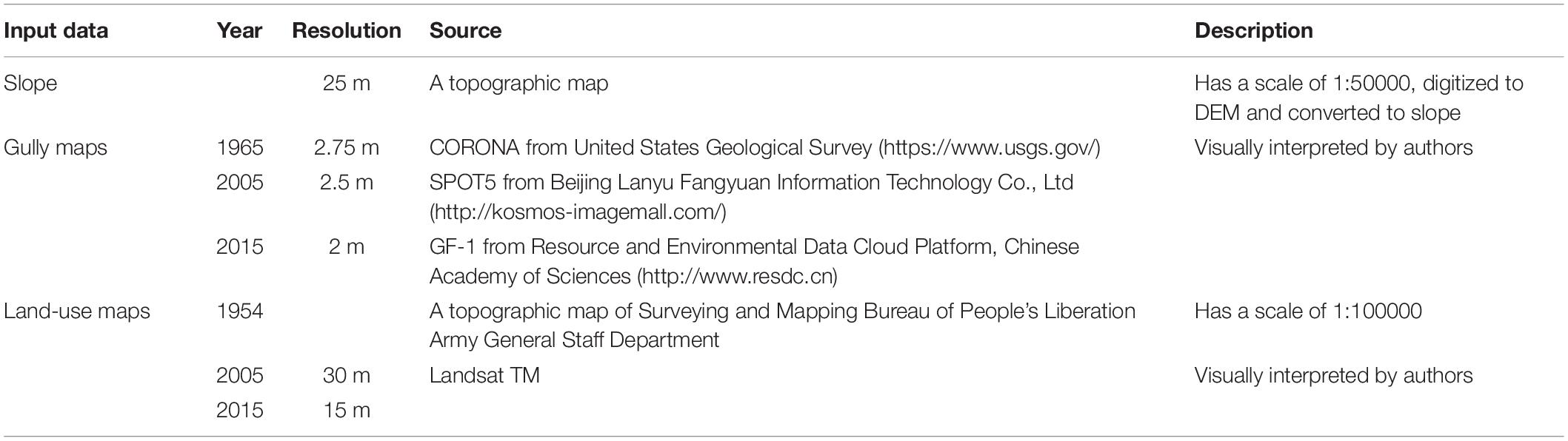Click the USGS website URL link
The image size is (1568, 441).
989,148
